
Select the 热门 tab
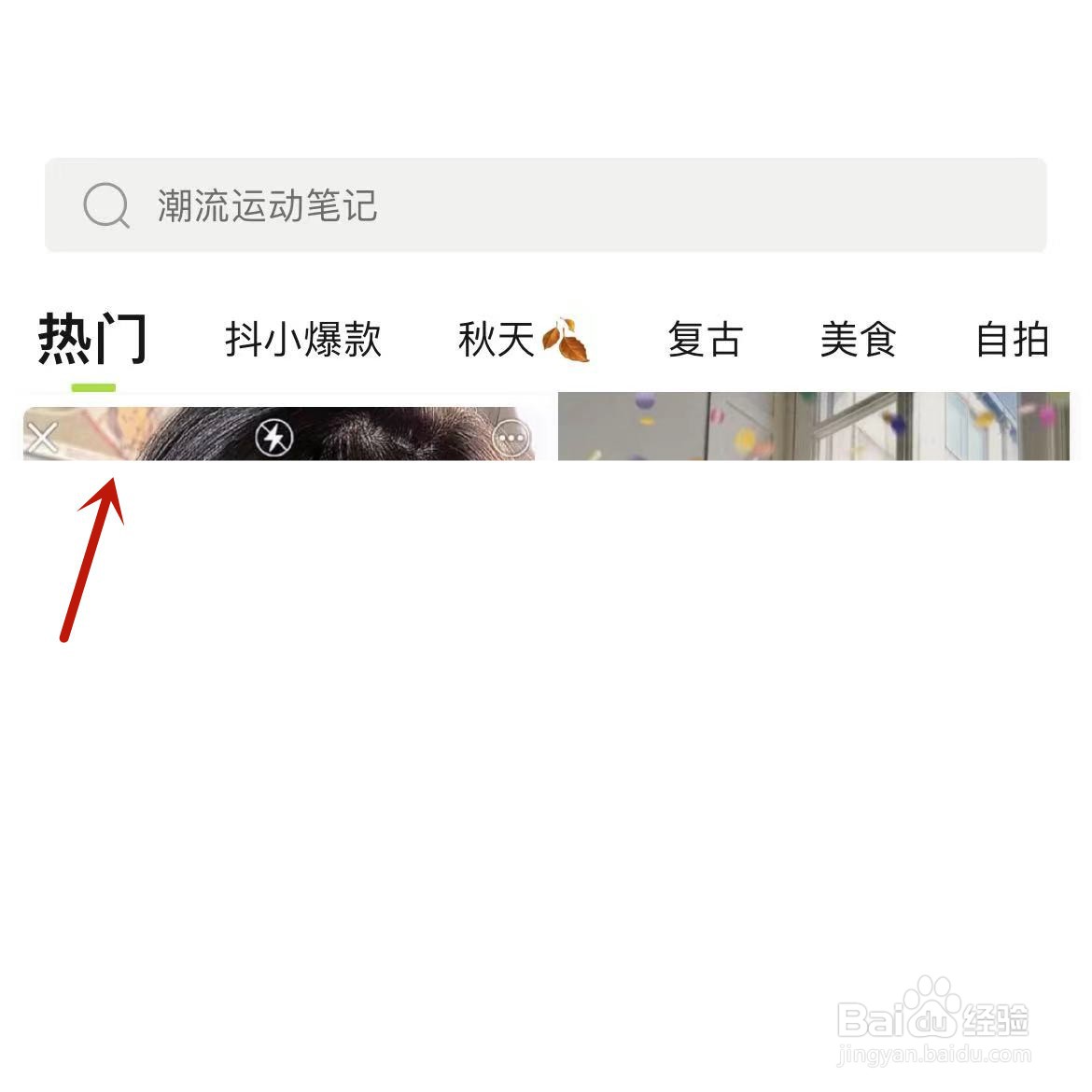[x=92, y=339]
